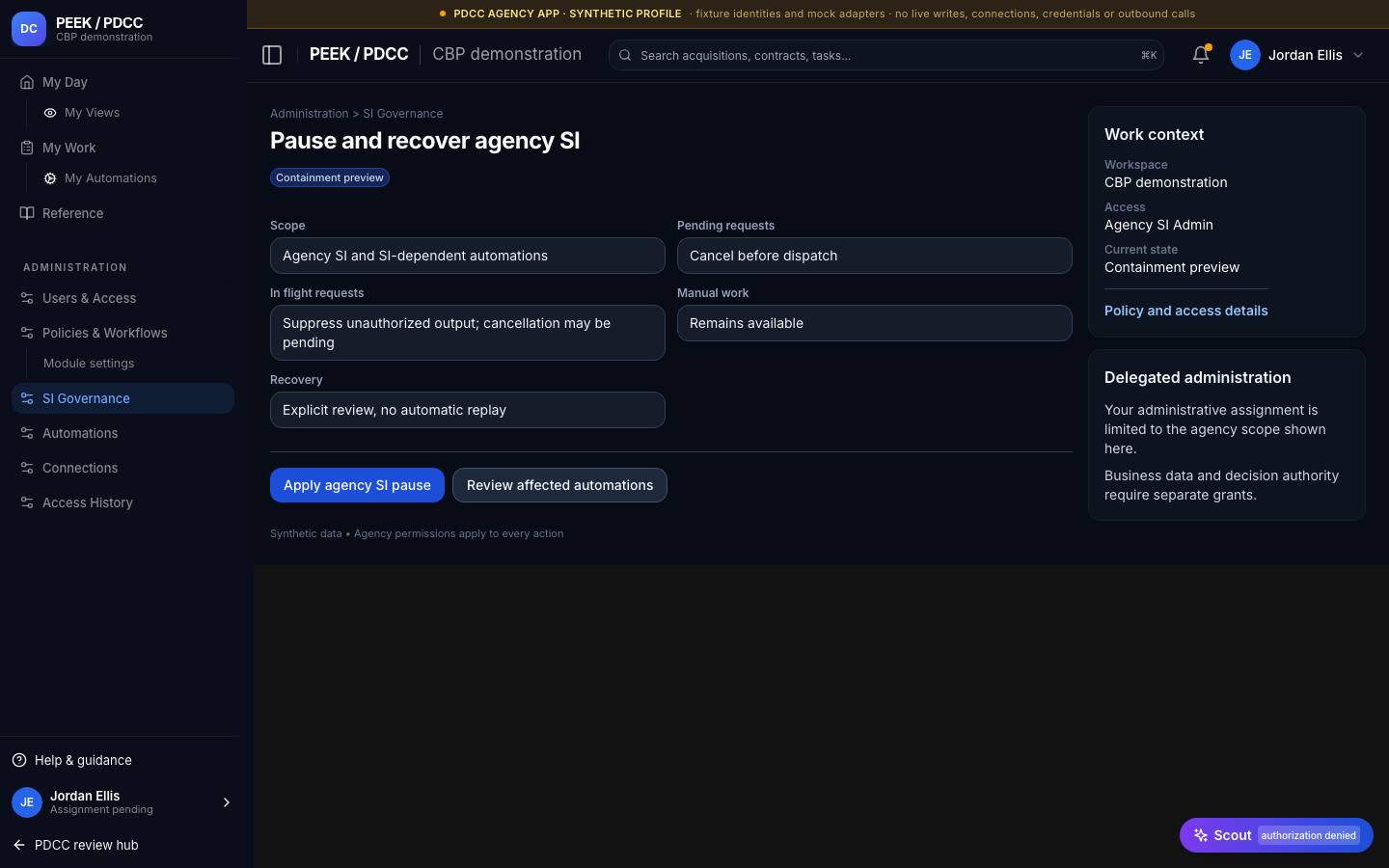Apply agency SI pause
Image resolution: width=1389 pixels, height=868 pixels.
tap(357, 485)
